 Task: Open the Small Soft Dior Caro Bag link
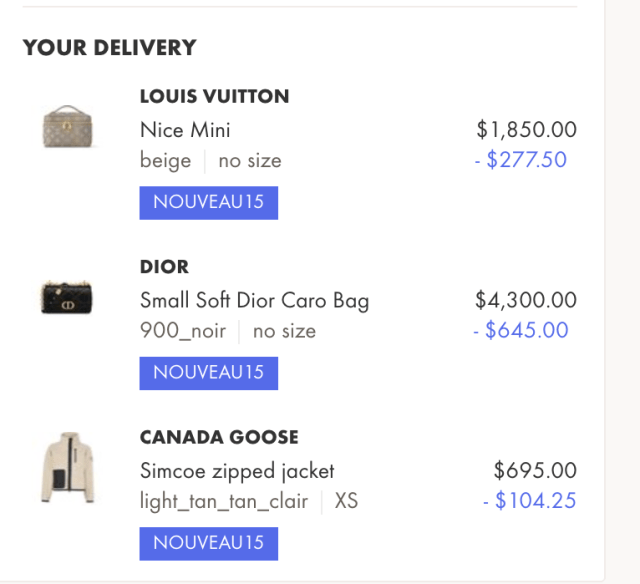[254, 300]
